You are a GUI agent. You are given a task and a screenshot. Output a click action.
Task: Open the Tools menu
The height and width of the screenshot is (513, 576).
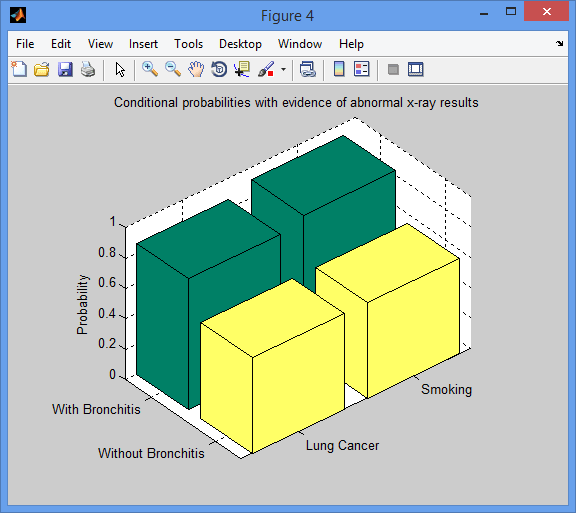tap(188, 44)
